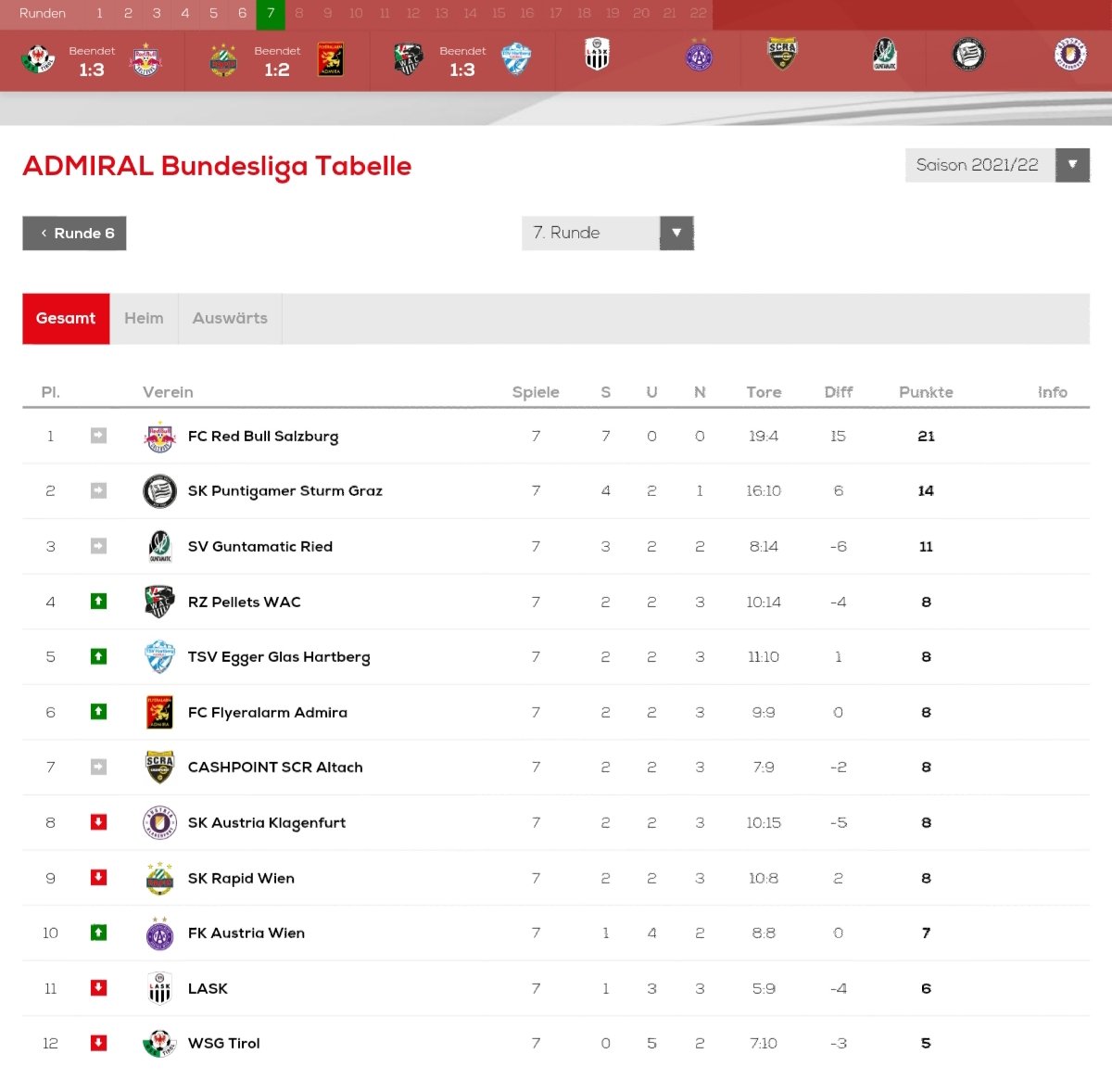Screen dimensions: 1112x1092
Task: Click the Tore column header
Action: click(764, 392)
